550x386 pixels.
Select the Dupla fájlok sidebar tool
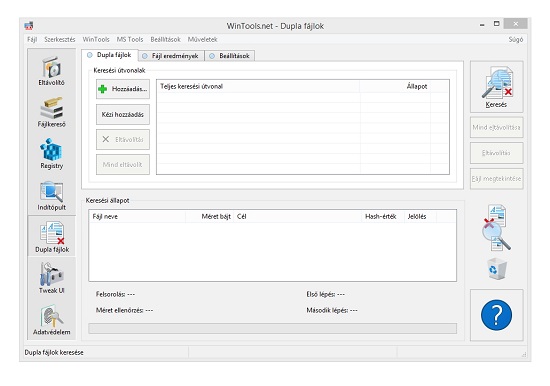click(52, 237)
